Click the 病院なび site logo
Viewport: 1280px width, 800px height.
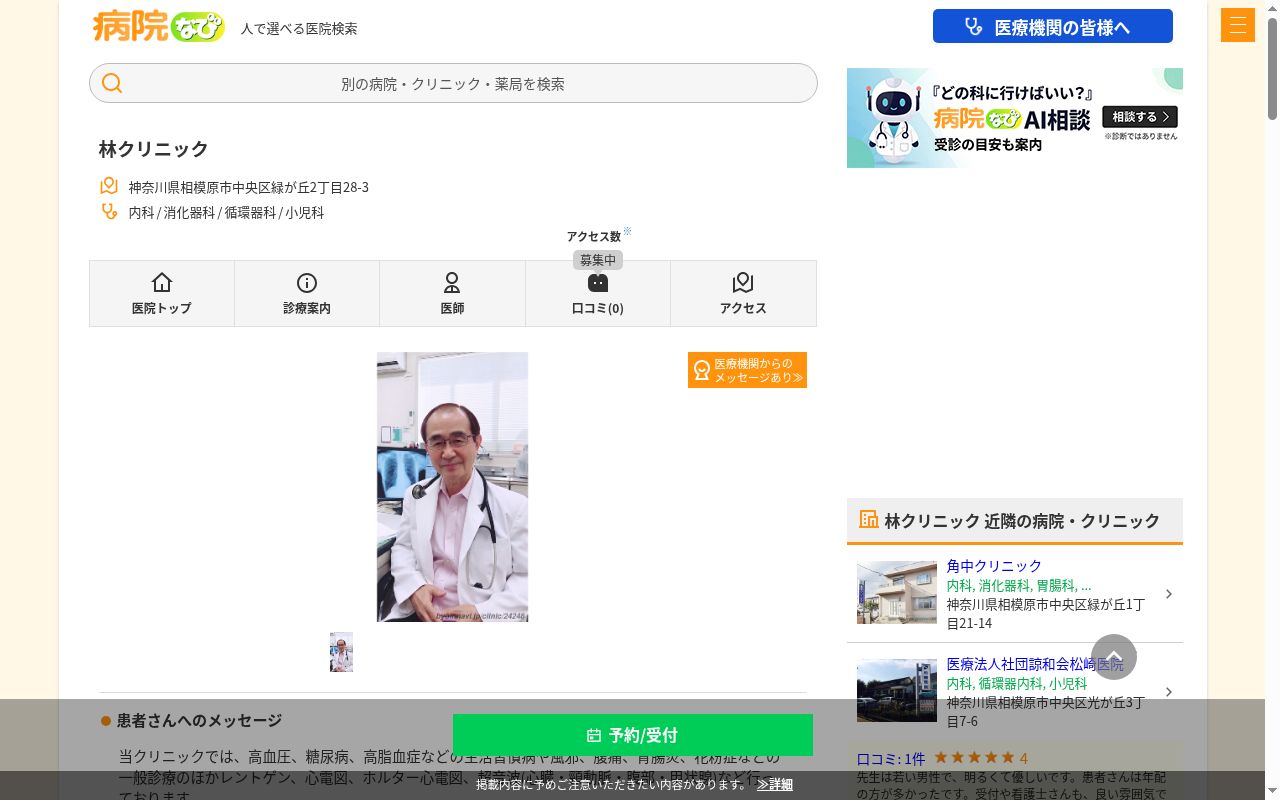pos(158,26)
